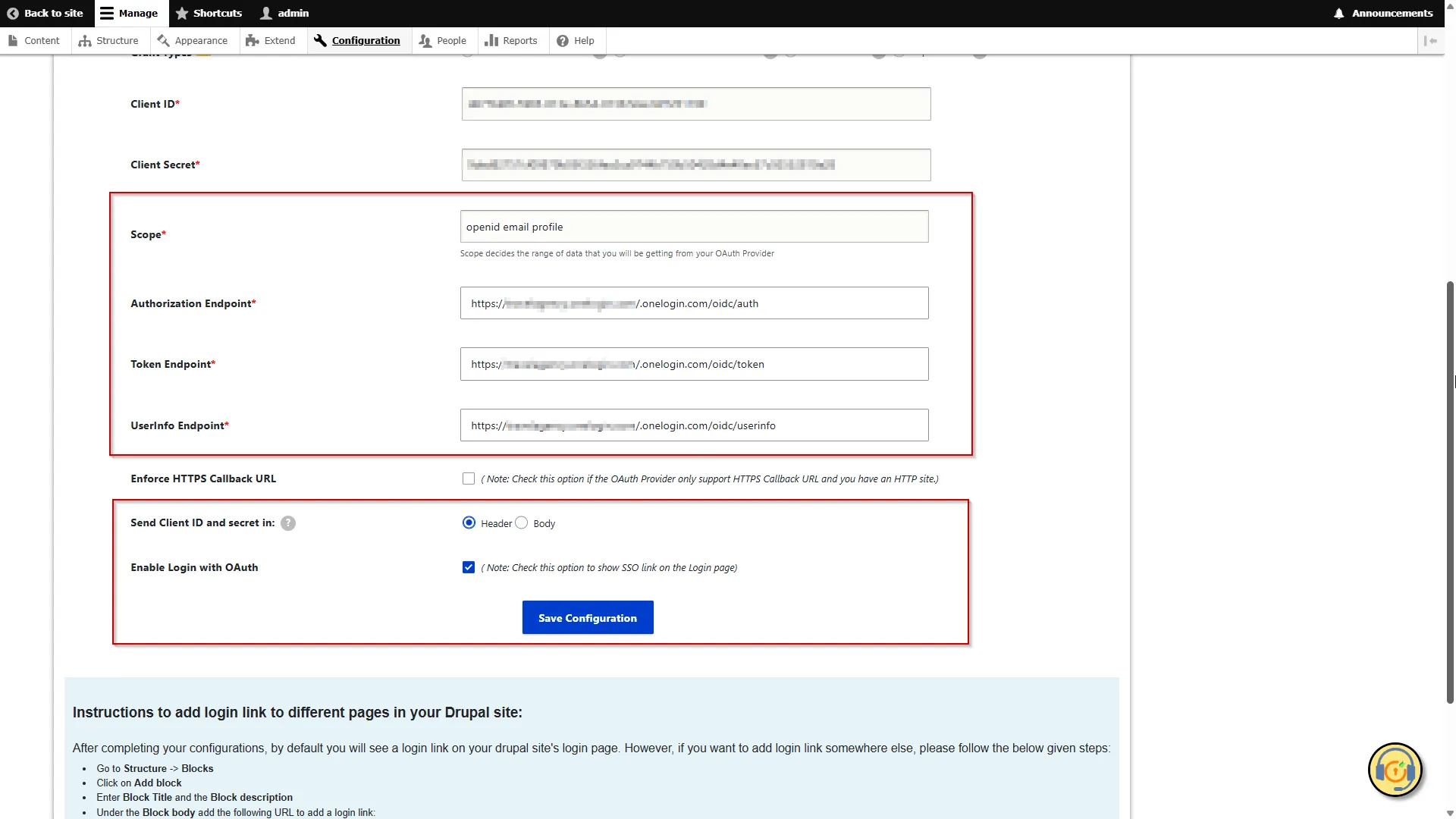This screenshot has width=1456, height=819.
Task: Click the Content page icon
Action: [x=13, y=41]
